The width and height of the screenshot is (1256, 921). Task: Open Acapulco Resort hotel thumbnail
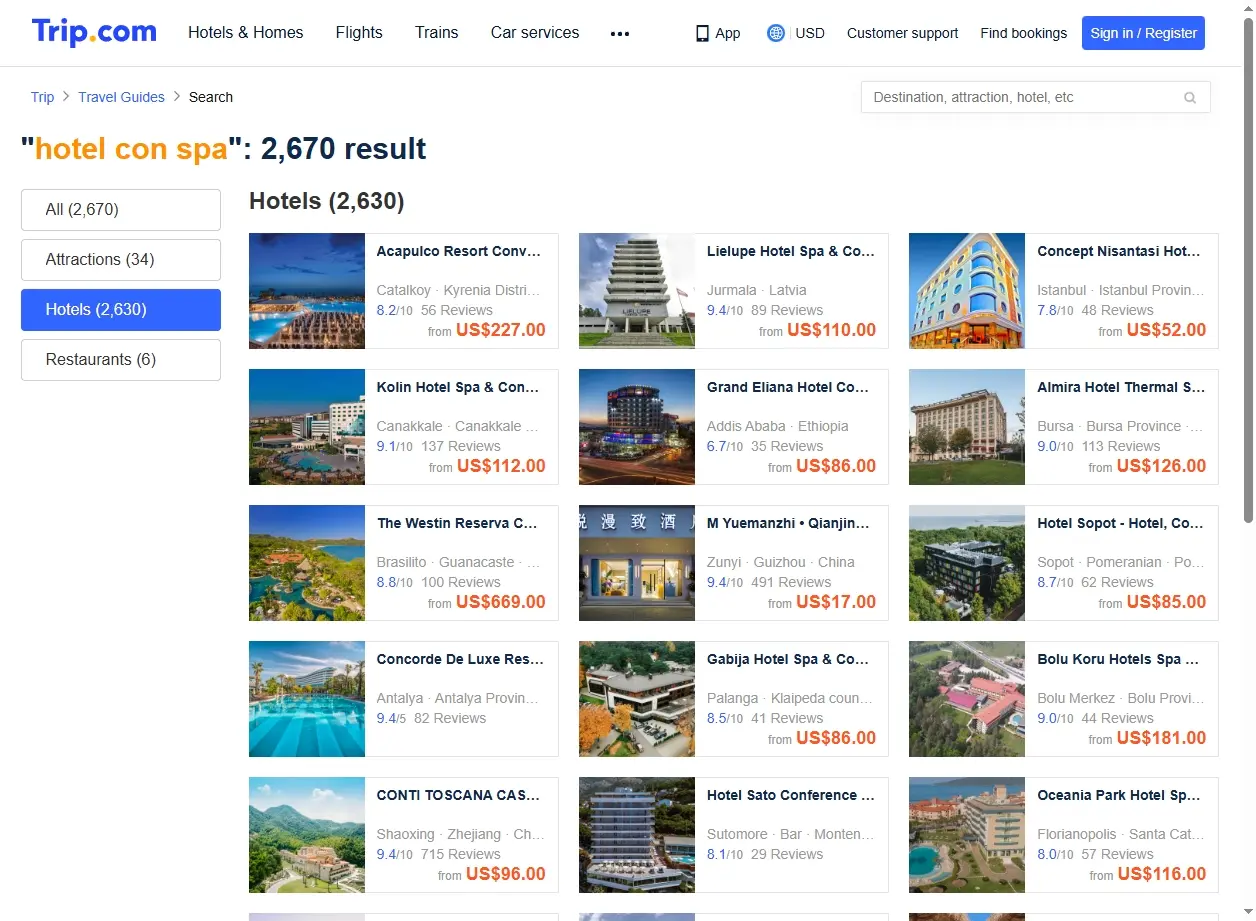coord(307,291)
